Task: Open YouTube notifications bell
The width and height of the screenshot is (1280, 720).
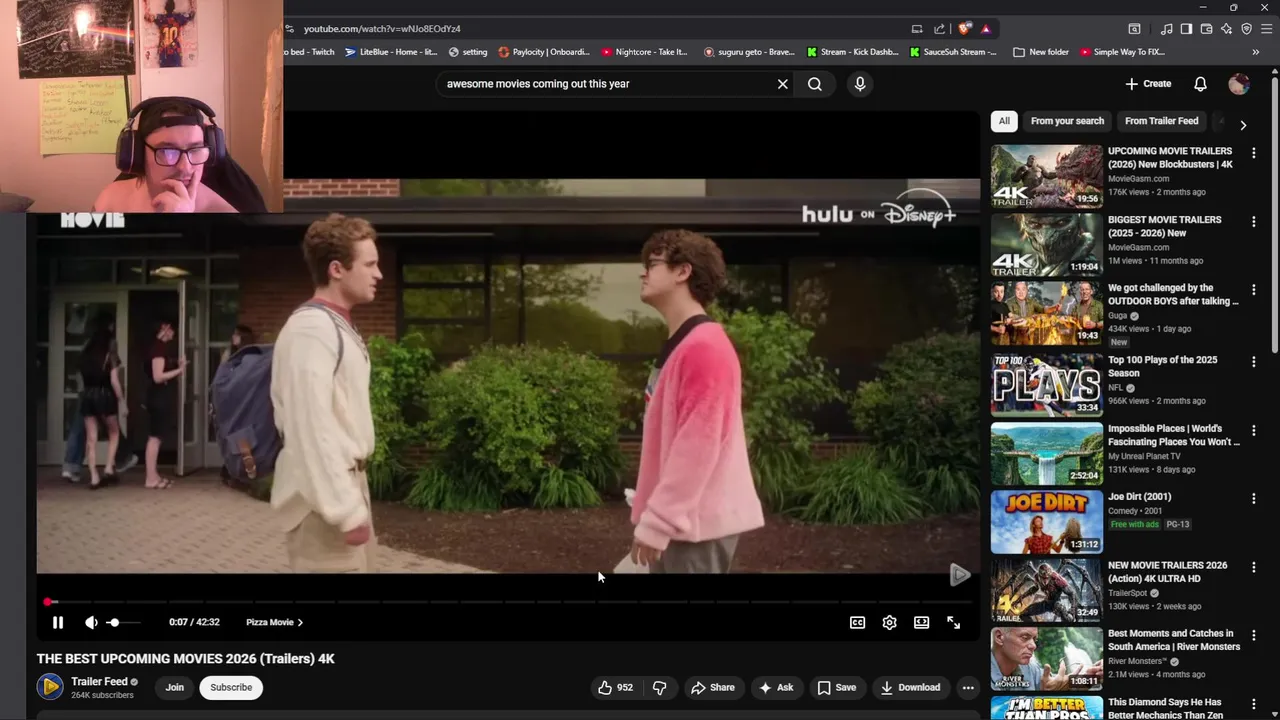Action: tap(1200, 84)
